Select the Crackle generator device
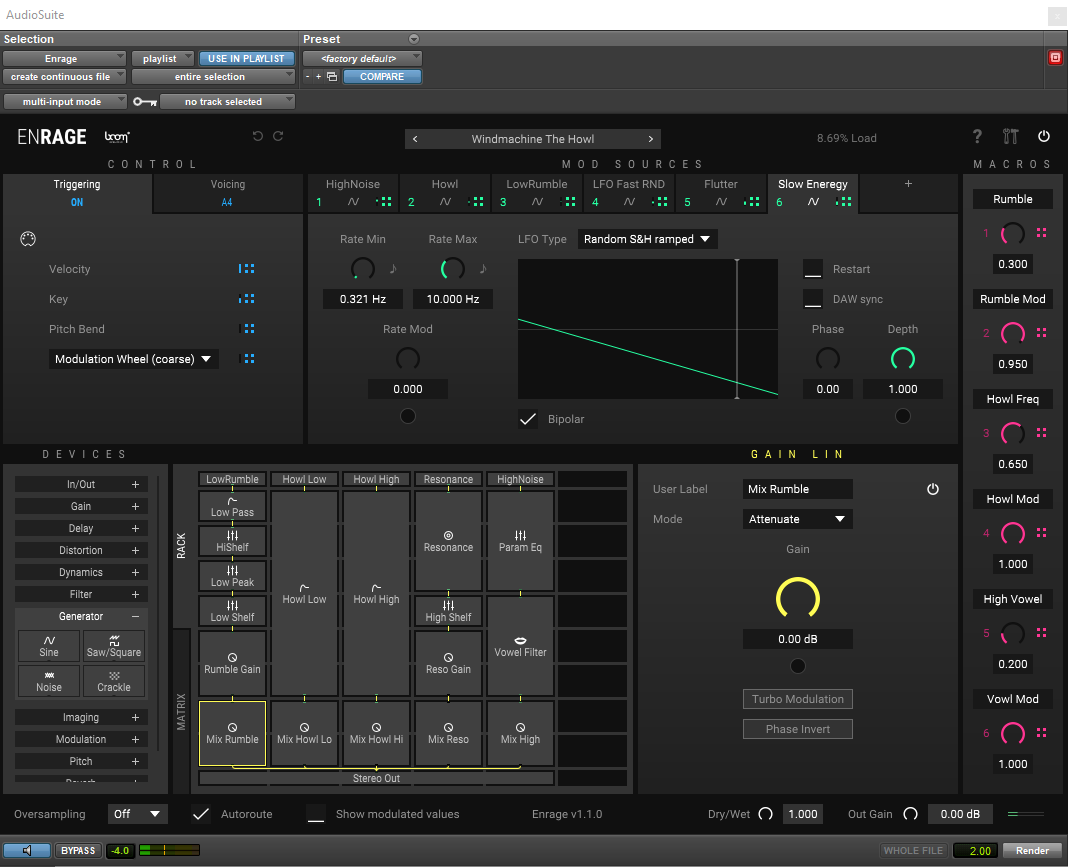 [113, 681]
